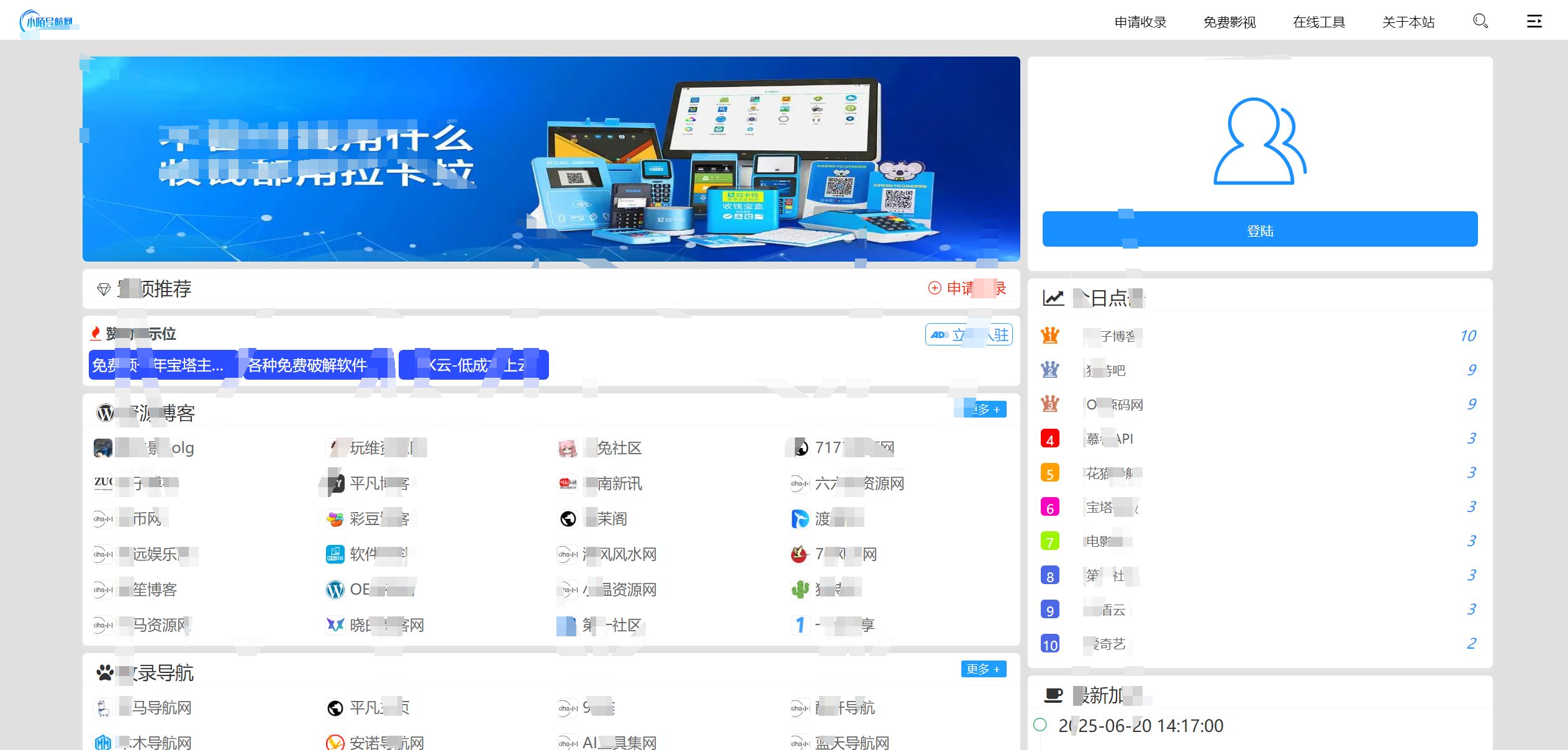Click the hamburger menu icon top right
This screenshot has width=1568, height=750.
(1534, 21)
